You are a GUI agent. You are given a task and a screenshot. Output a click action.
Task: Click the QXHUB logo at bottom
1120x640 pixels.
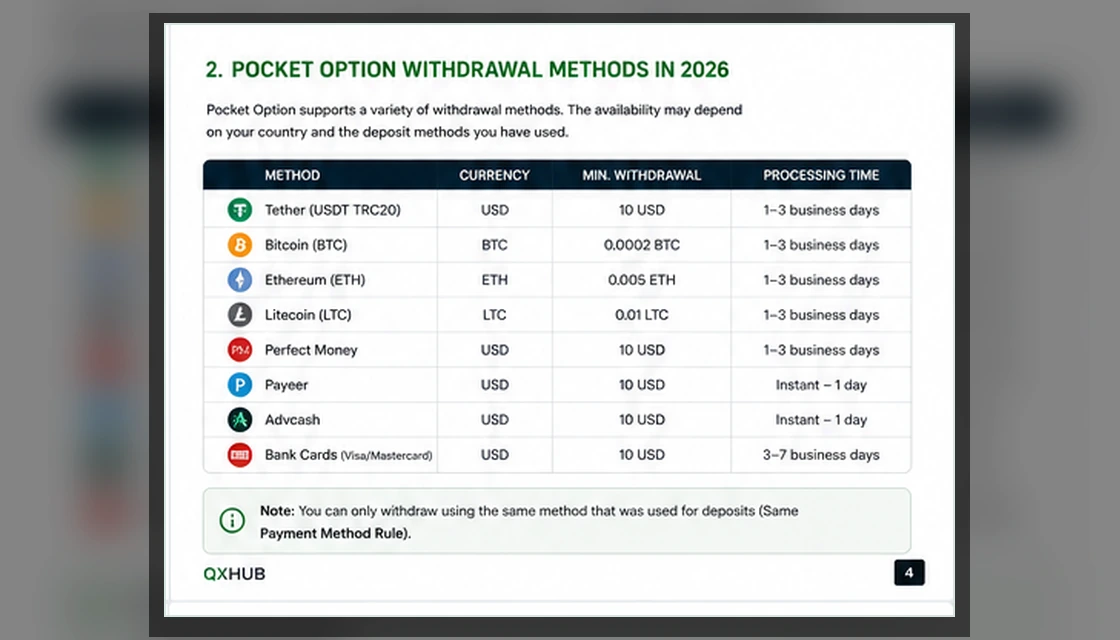(234, 574)
